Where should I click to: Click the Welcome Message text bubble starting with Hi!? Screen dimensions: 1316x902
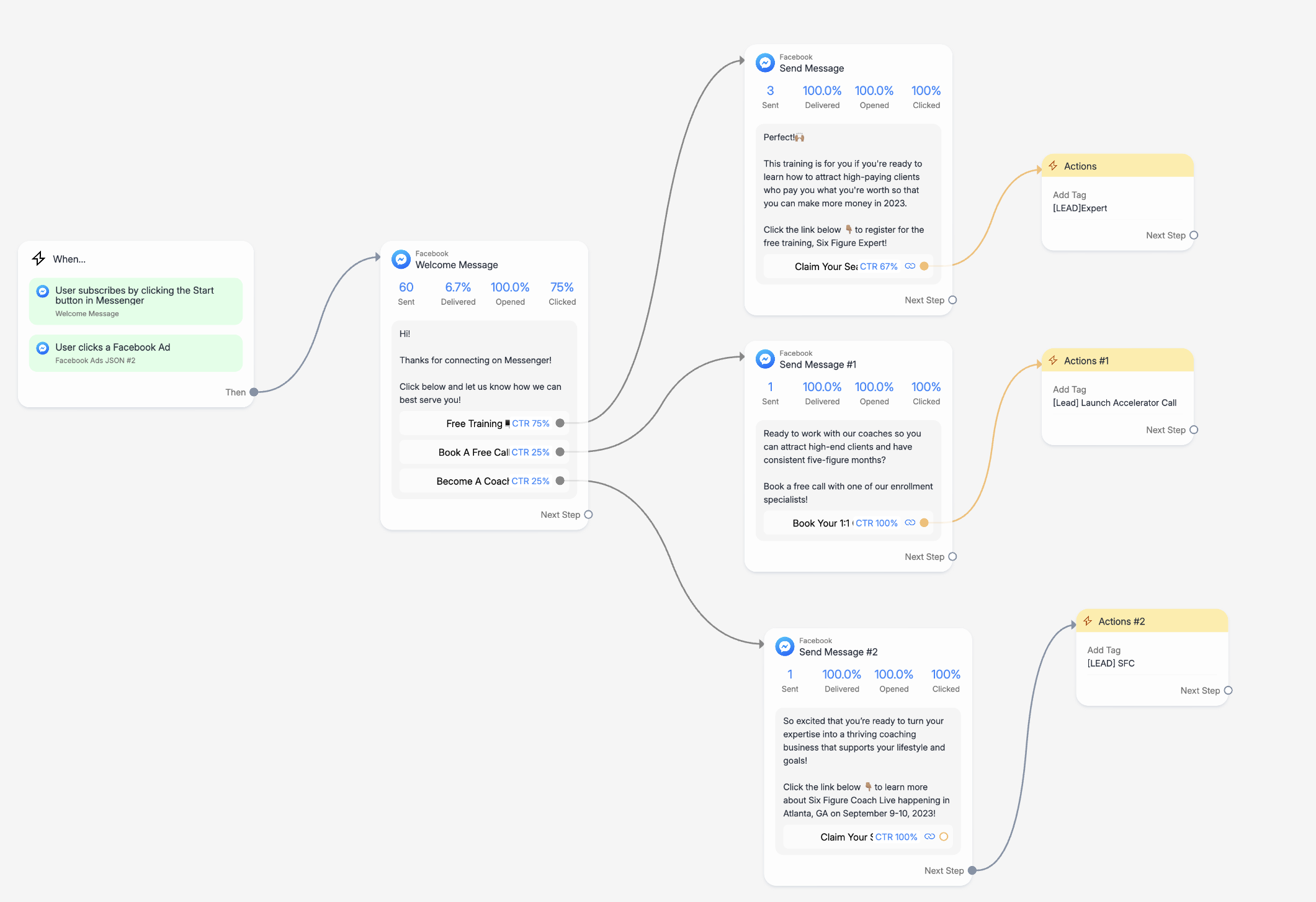485,367
